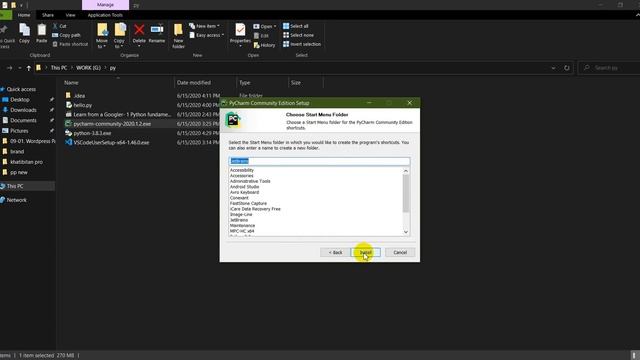Screen dimensions: 640x360
Task: Select This PC in the sidebar
Action: click(15, 186)
